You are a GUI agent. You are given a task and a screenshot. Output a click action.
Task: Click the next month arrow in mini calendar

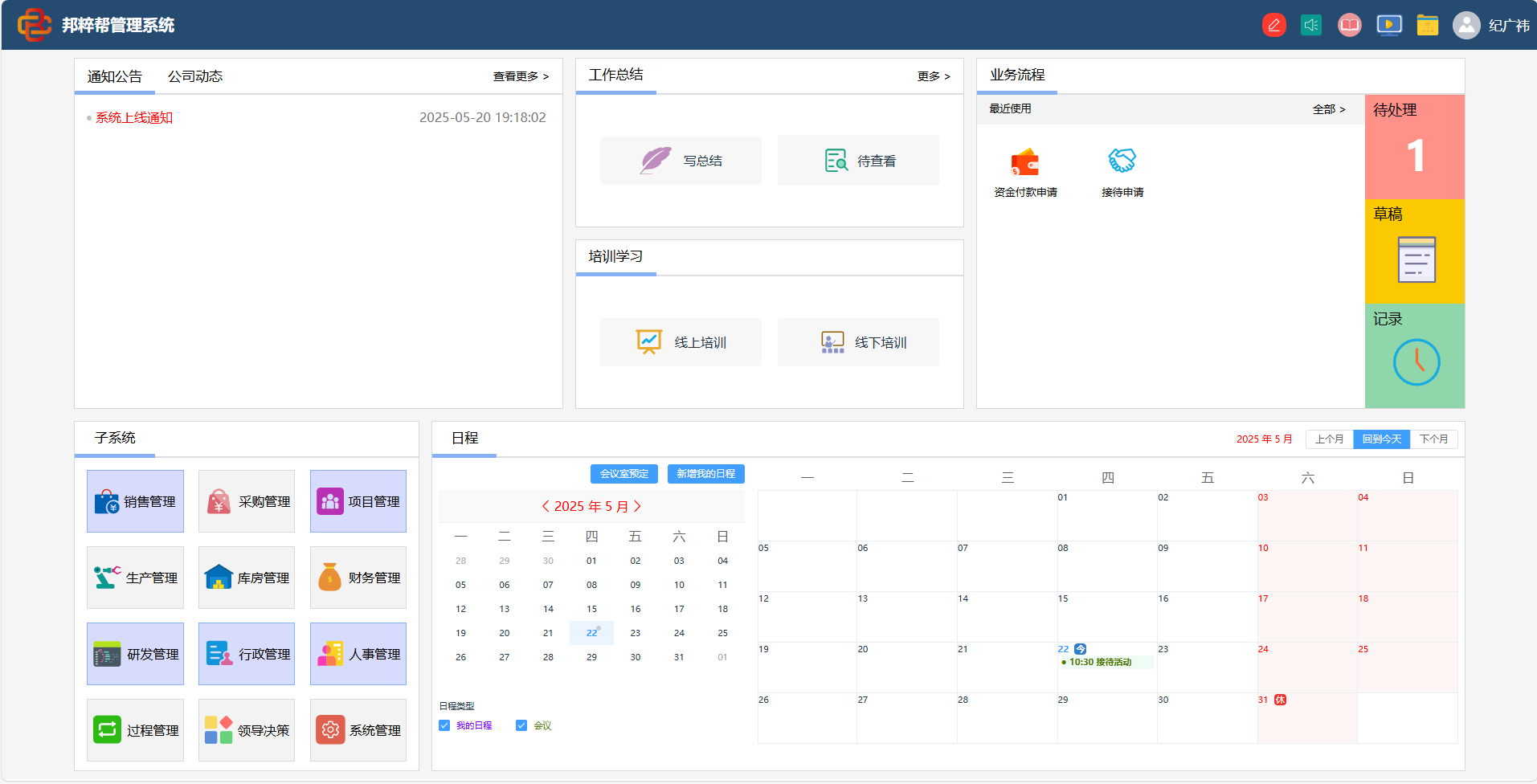tap(639, 506)
